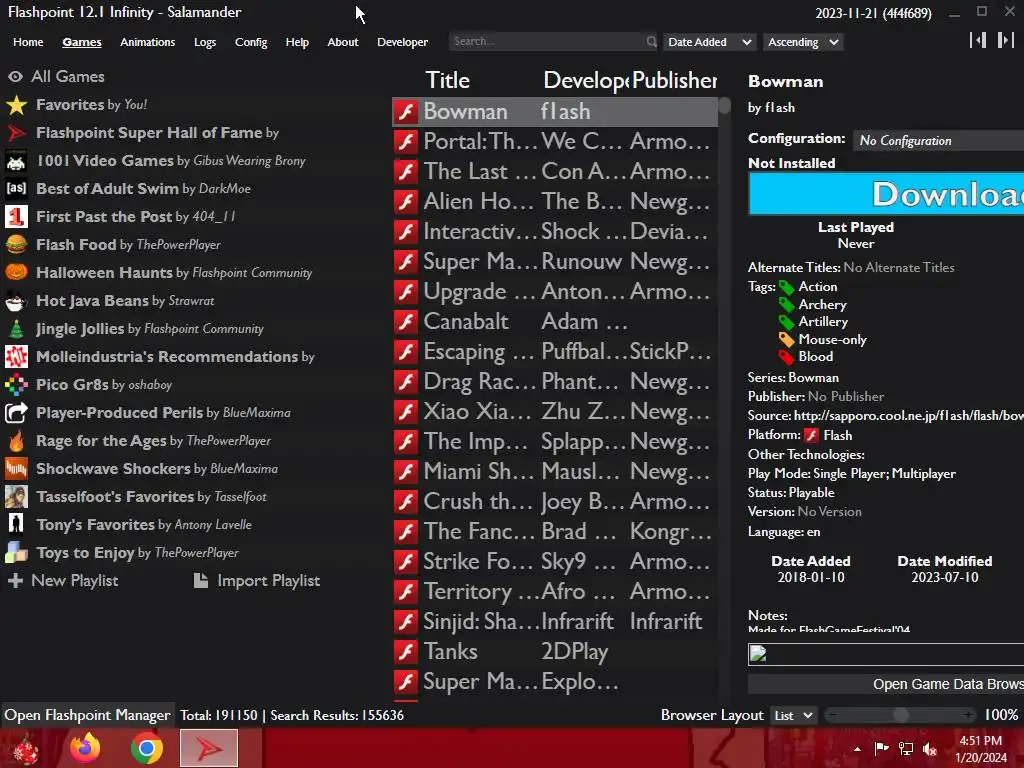Select the Flashpoint Super Hall of Fame icon
The height and width of the screenshot is (768, 1024).
pyautogui.click(x=16, y=133)
